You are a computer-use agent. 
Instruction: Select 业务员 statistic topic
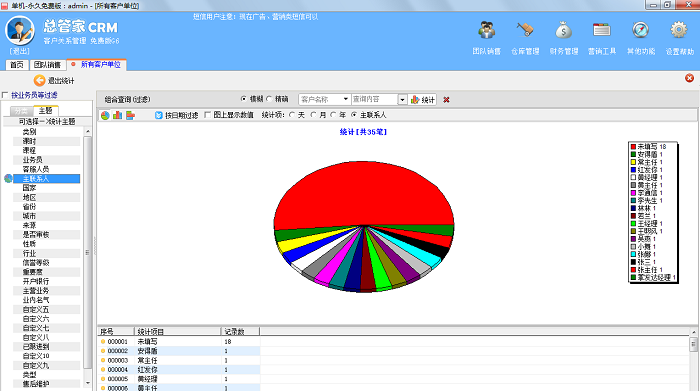[x=46, y=160]
